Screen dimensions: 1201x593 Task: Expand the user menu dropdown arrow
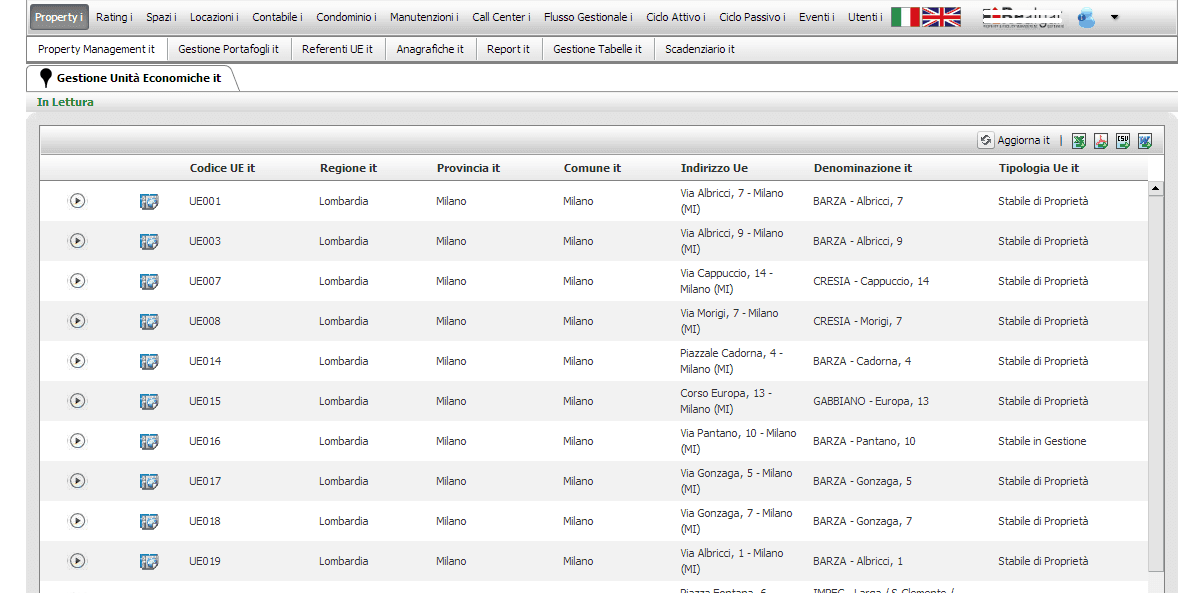tap(1114, 18)
